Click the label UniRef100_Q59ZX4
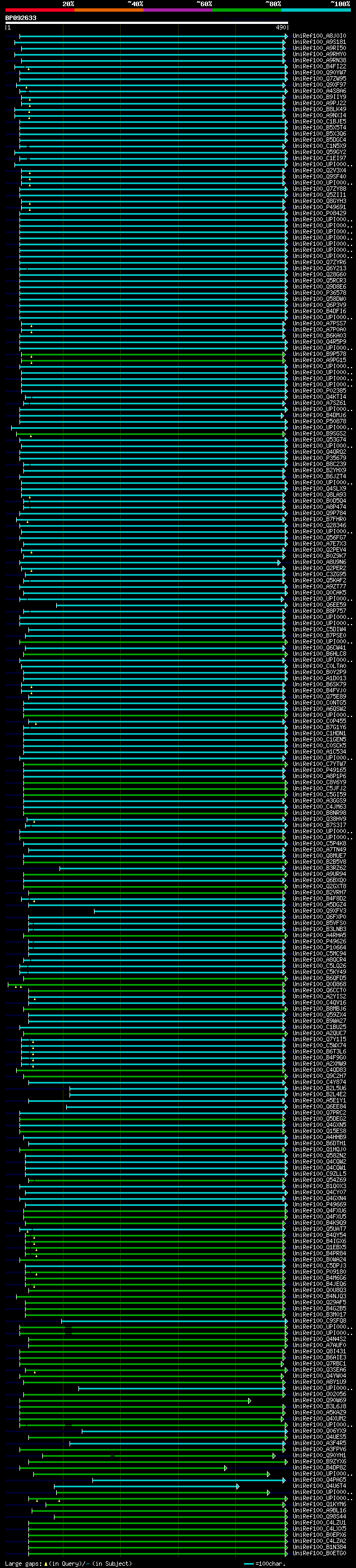 click(x=319, y=1015)
